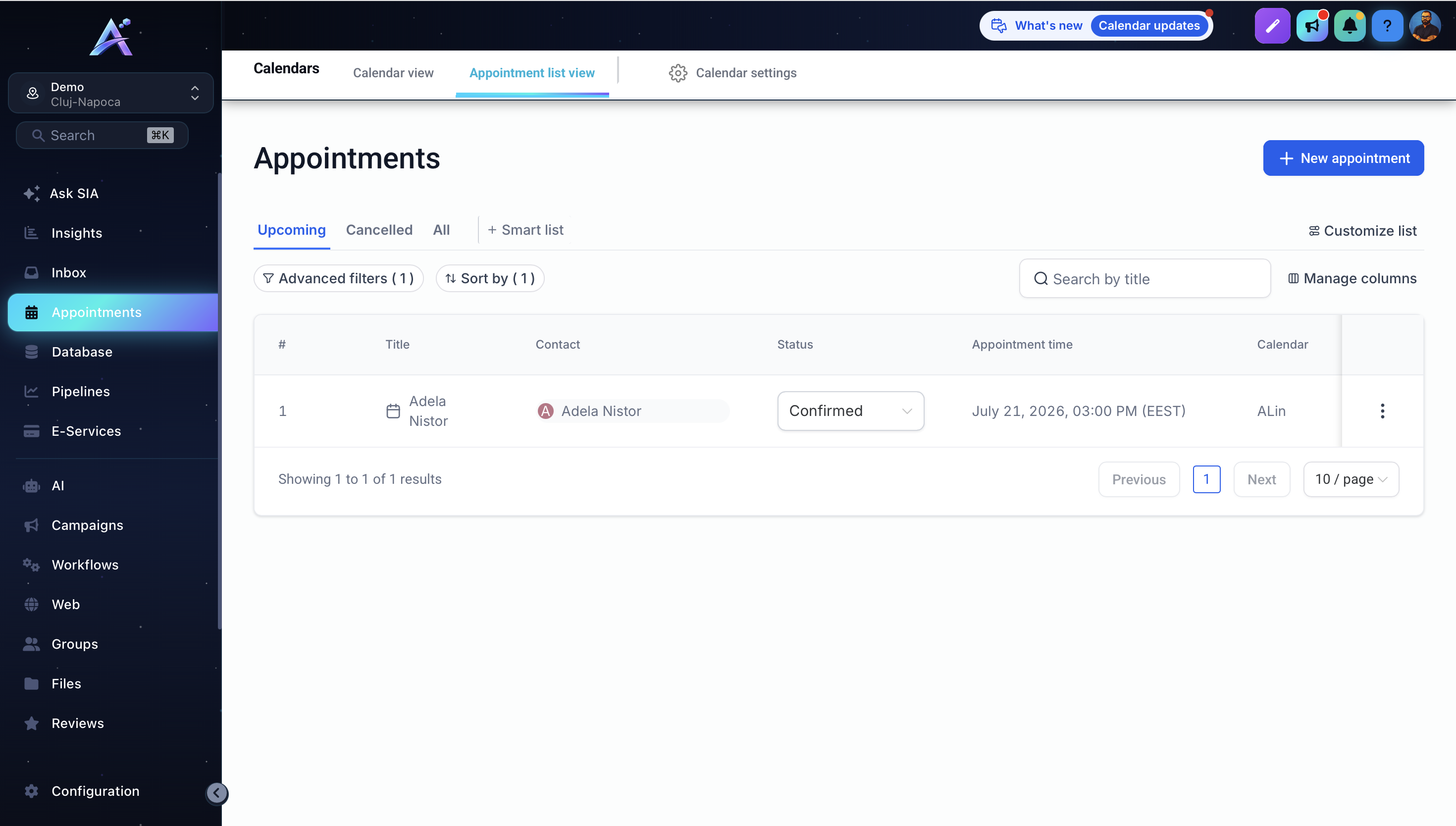Image resolution: width=1456 pixels, height=826 pixels.
Task: Click appointment time July 21, 2026
Action: coord(1078,412)
